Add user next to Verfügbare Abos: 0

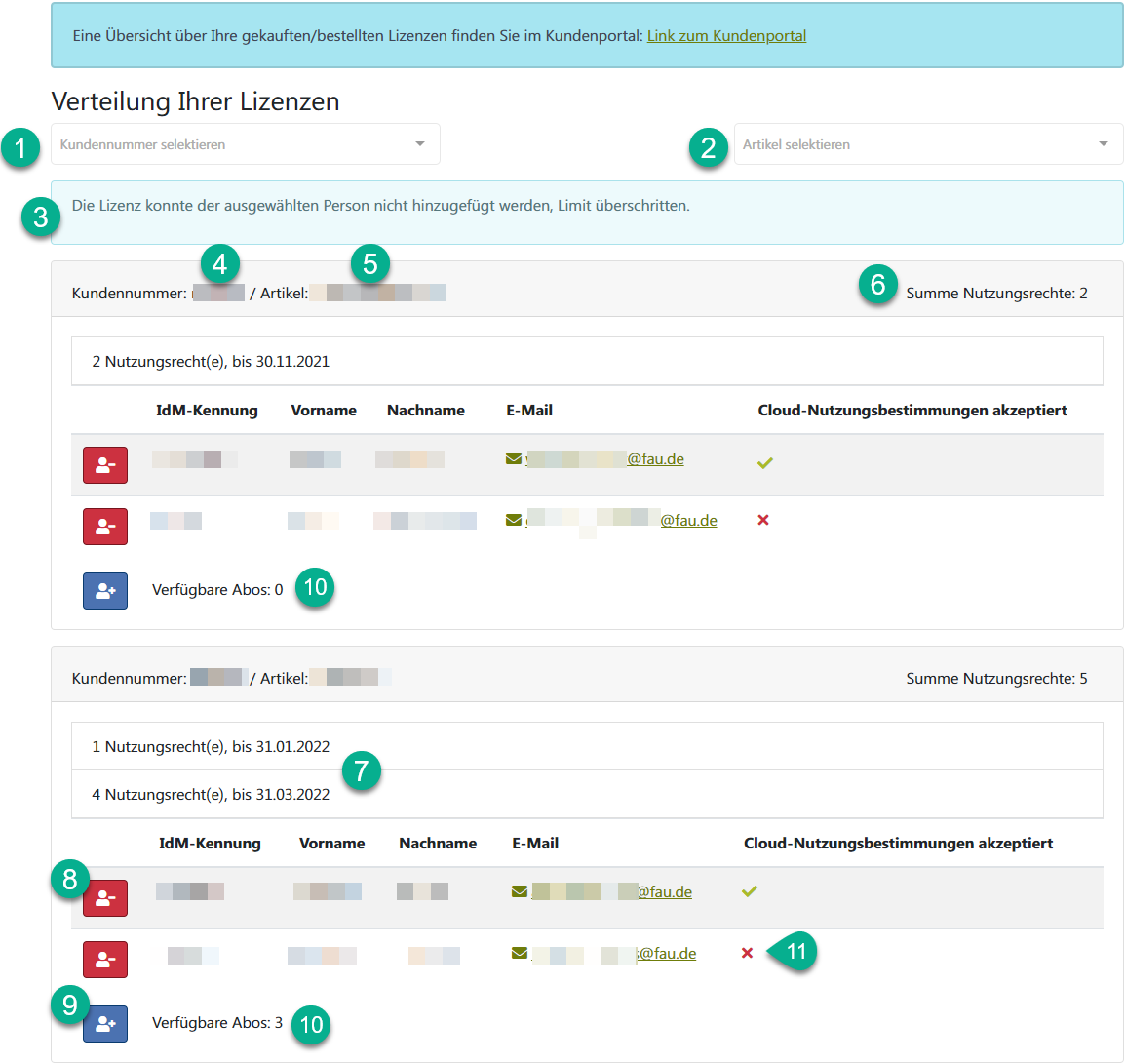[105, 591]
